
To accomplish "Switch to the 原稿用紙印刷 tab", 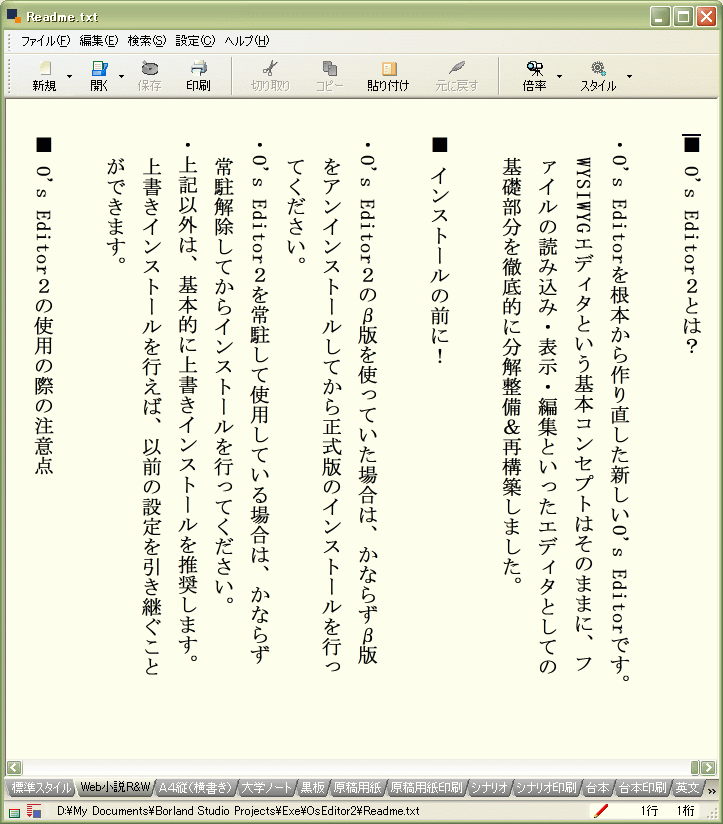I will coord(426,787).
